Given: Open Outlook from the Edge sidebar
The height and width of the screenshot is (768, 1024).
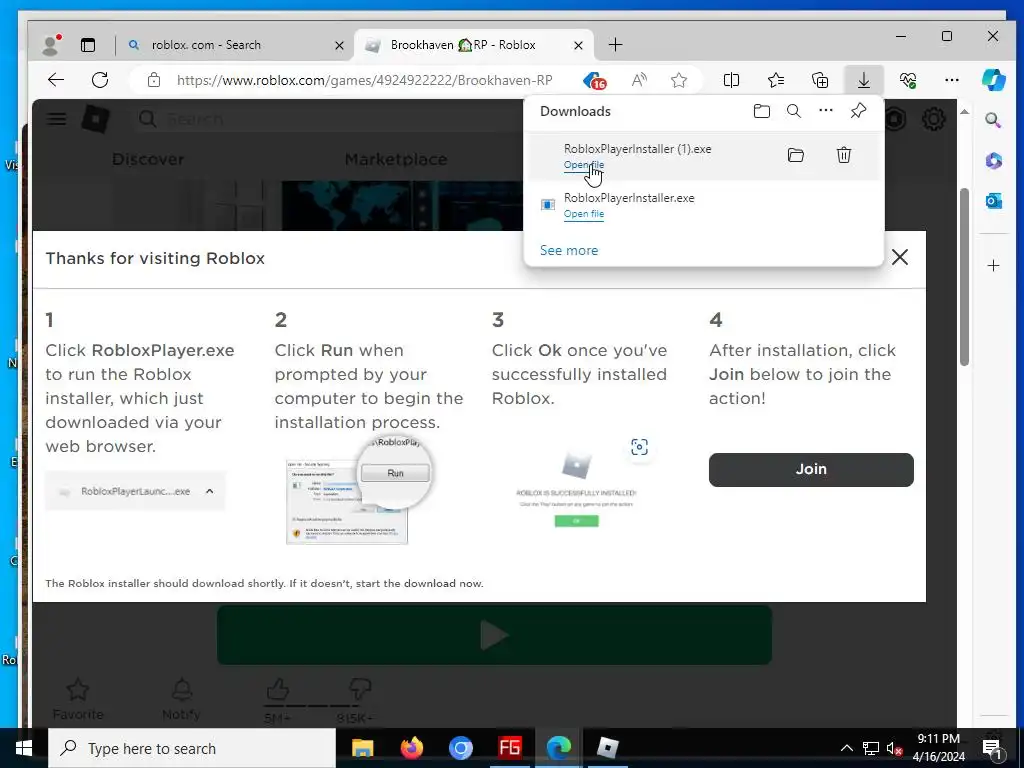Looking at the screenshot, I should coord(993,201).
